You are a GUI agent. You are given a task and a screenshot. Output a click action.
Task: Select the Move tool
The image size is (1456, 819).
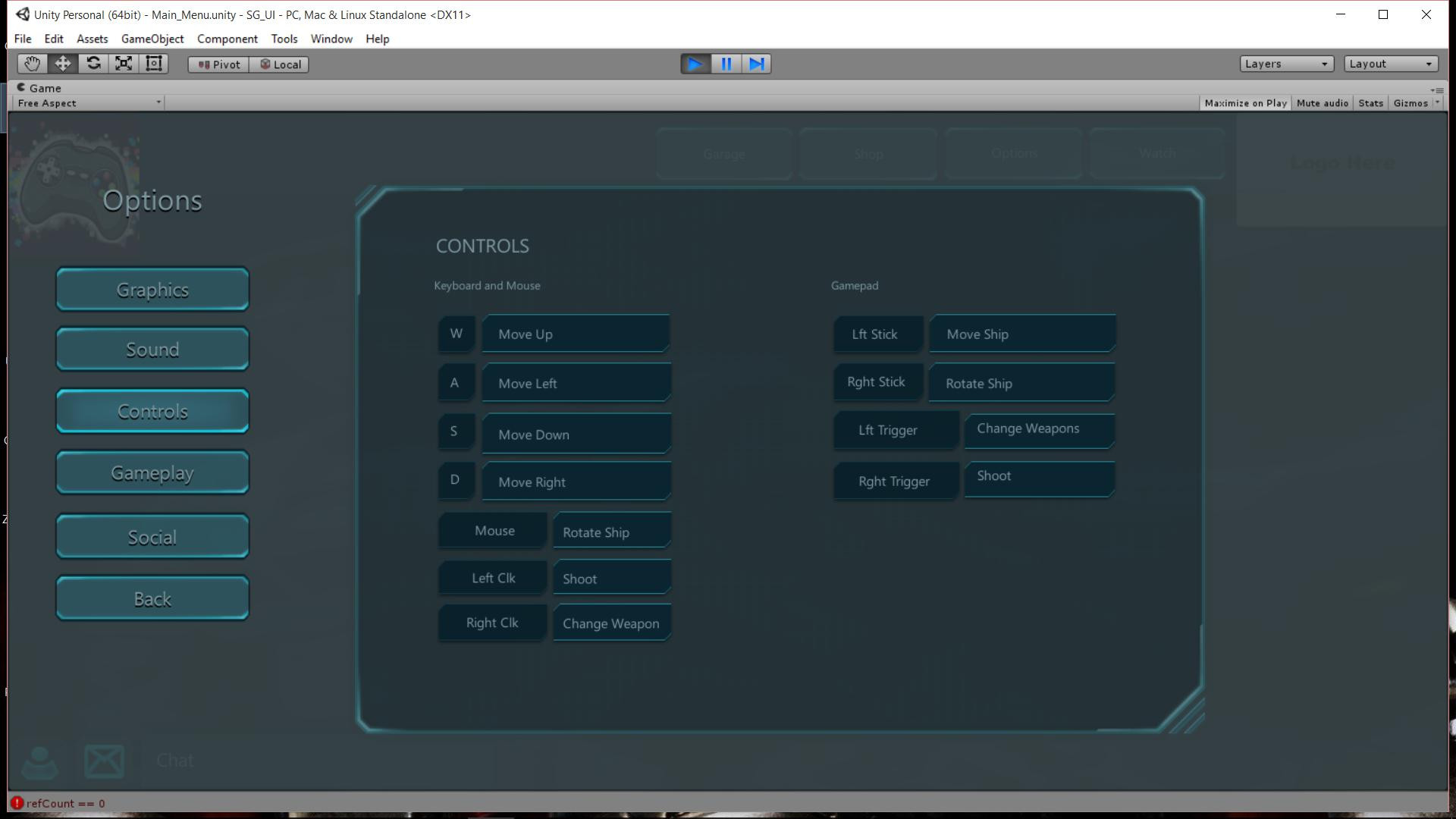(63, 64)
